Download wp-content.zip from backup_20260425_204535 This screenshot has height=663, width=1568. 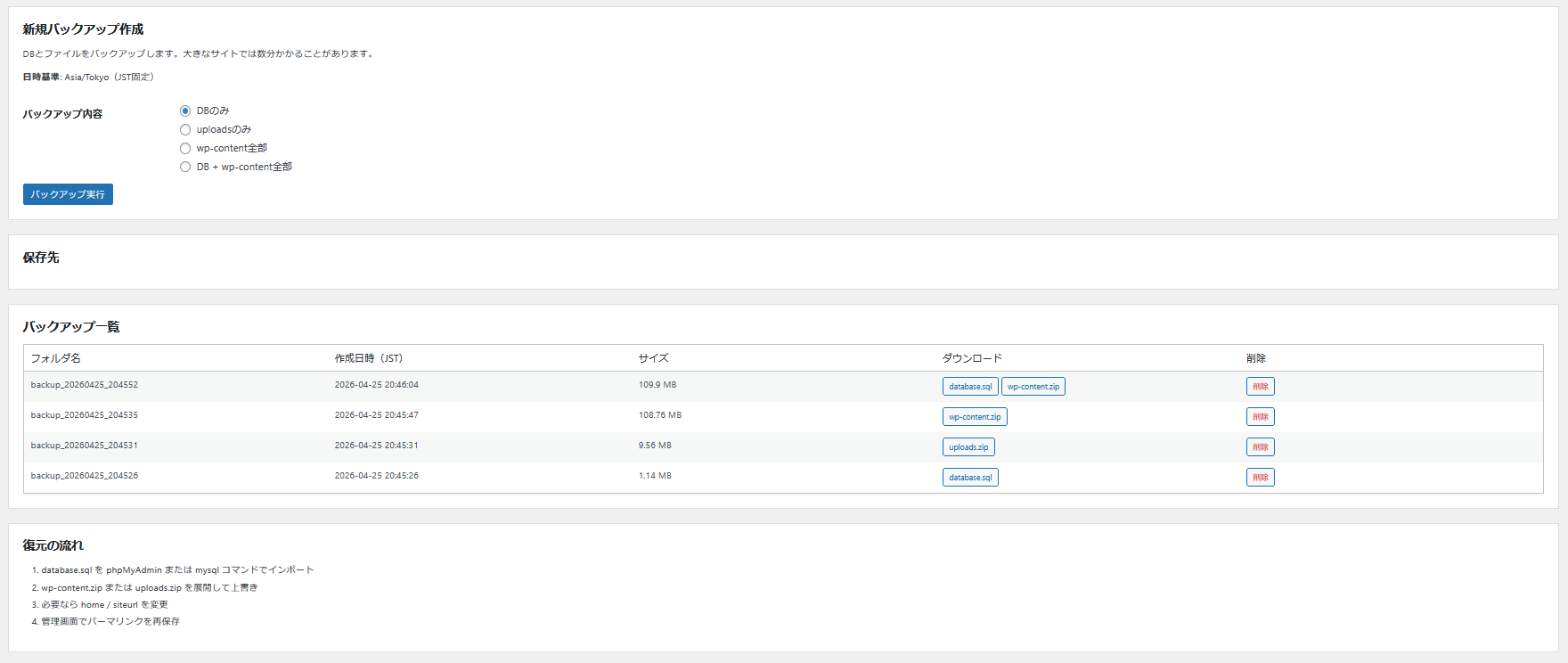(975, 417)
